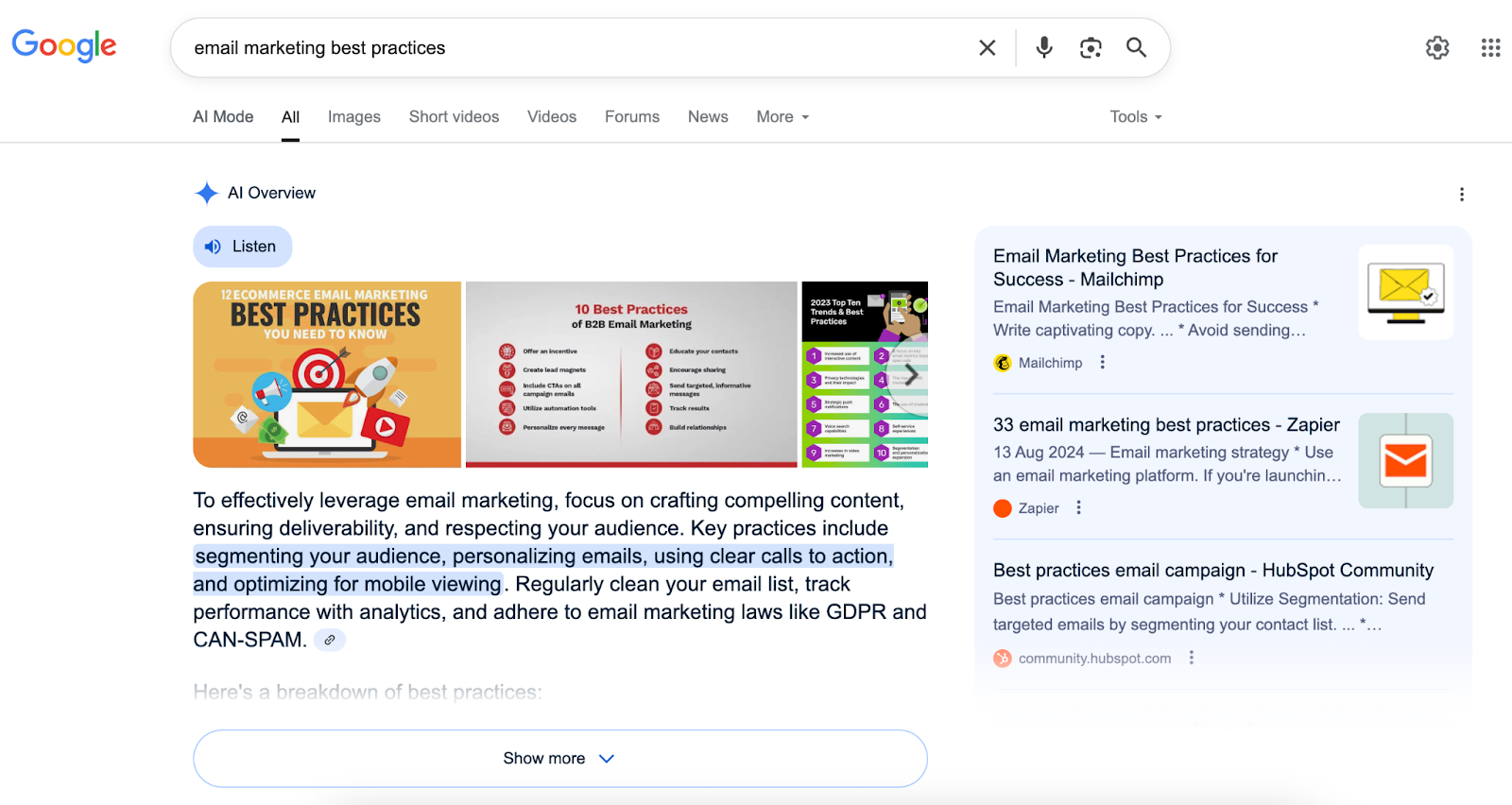
Task: Open Google Lens image search
Action: 1091,47
